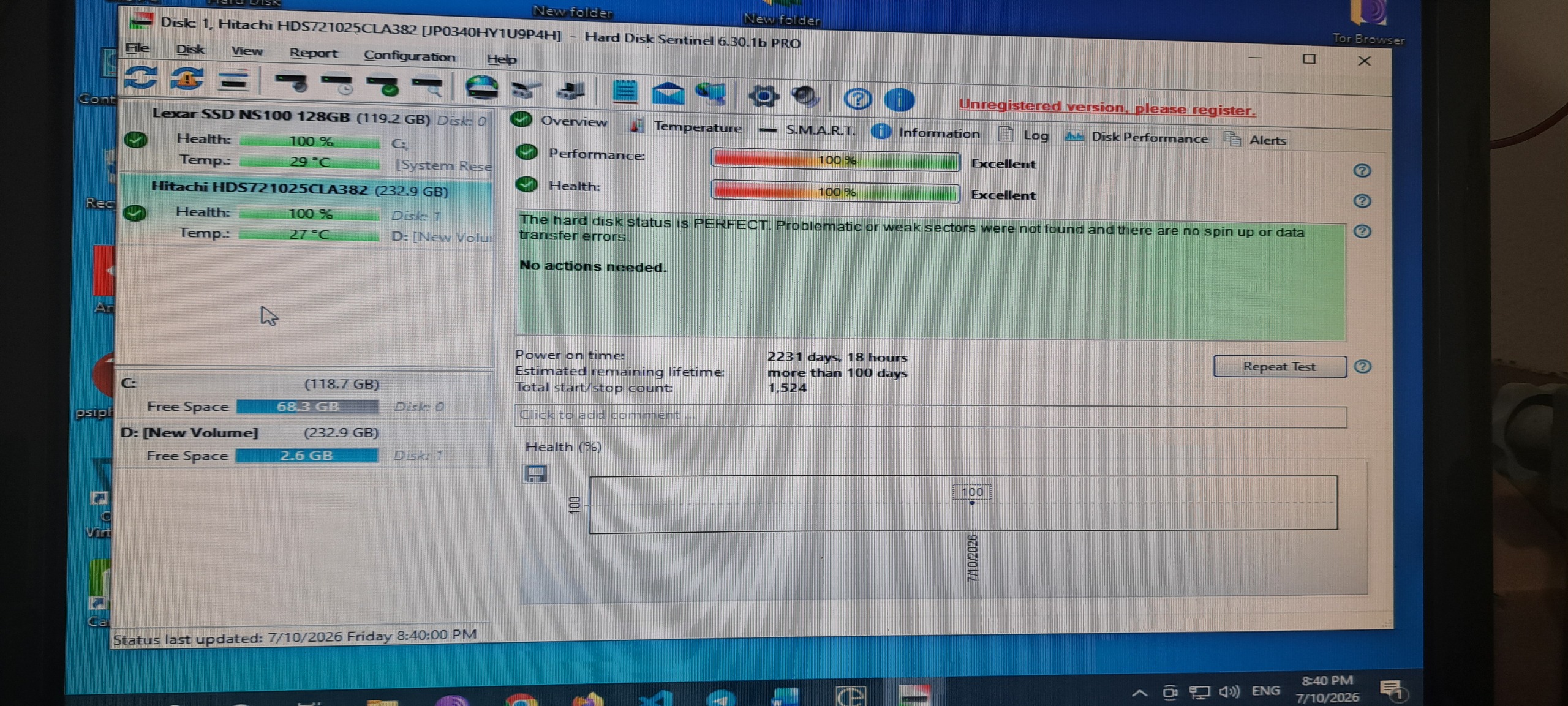The height and width of the screenshot is (706, 1568).
Task: Click the help icon next to Repeat Test
Action: pyautogui.click(x=1362, y=367)
